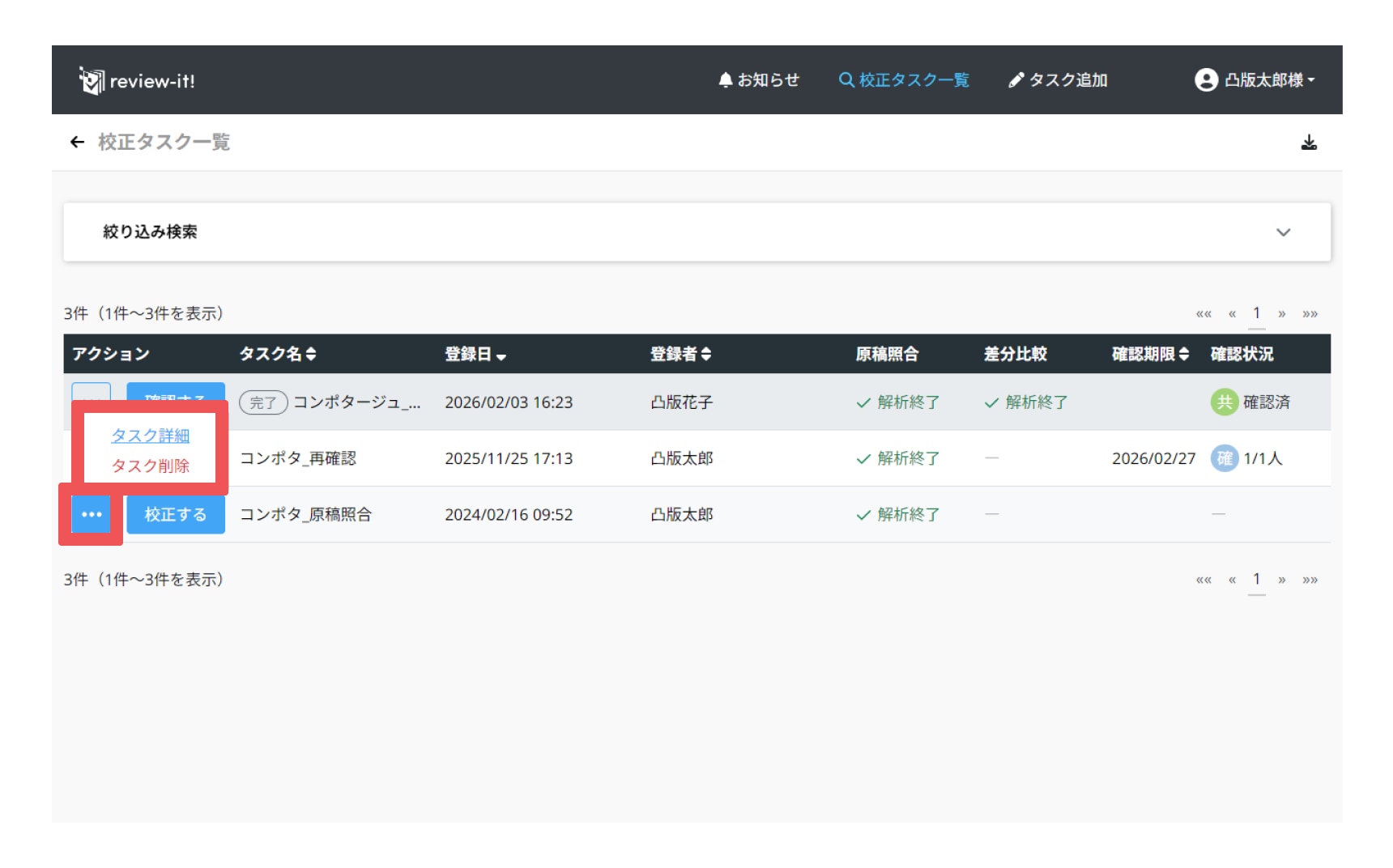Go to last page in top pagination
The width and height of the screenshot is (1393, 868).
1310,314
